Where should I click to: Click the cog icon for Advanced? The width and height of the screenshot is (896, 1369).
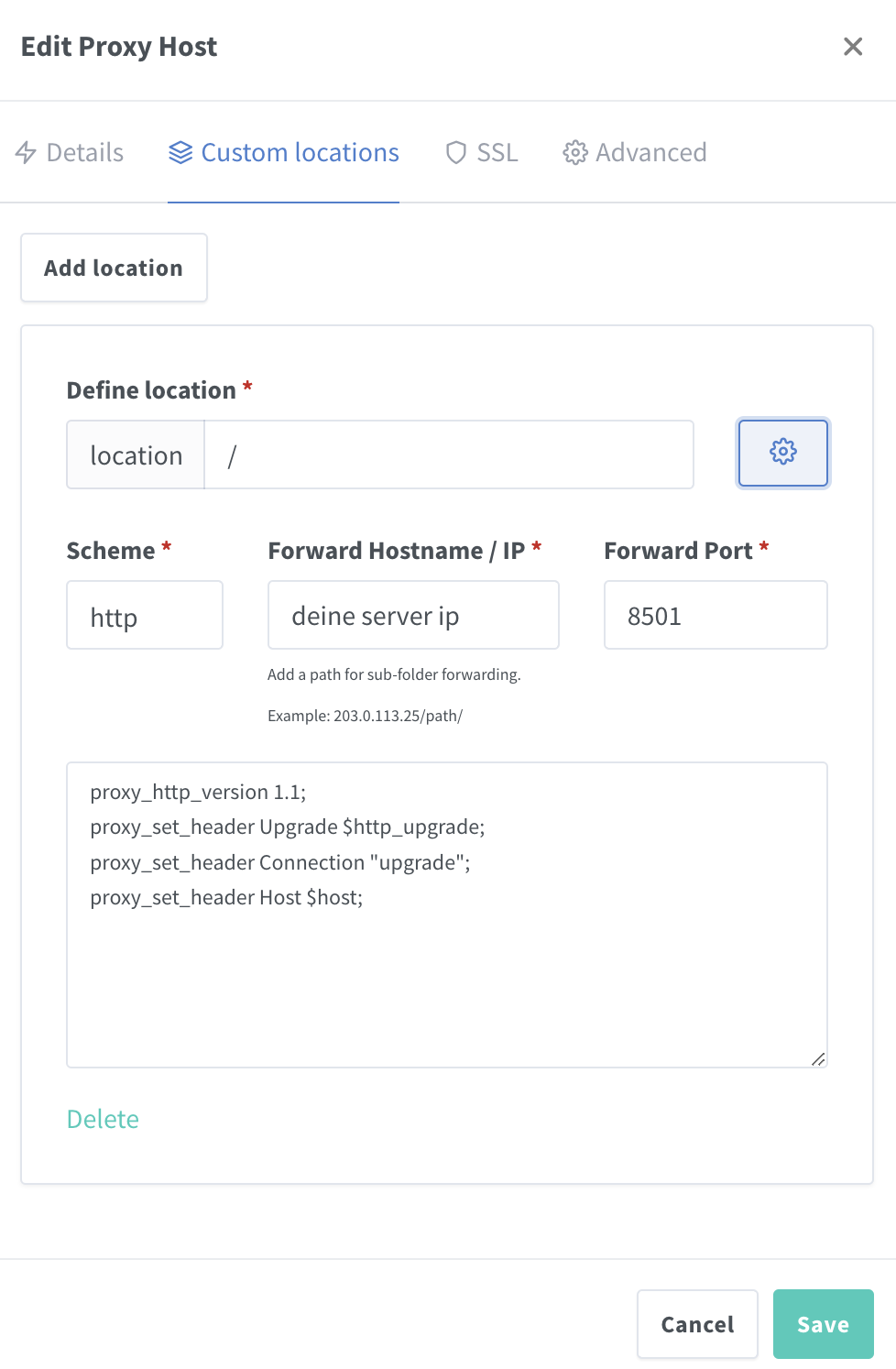574,152
